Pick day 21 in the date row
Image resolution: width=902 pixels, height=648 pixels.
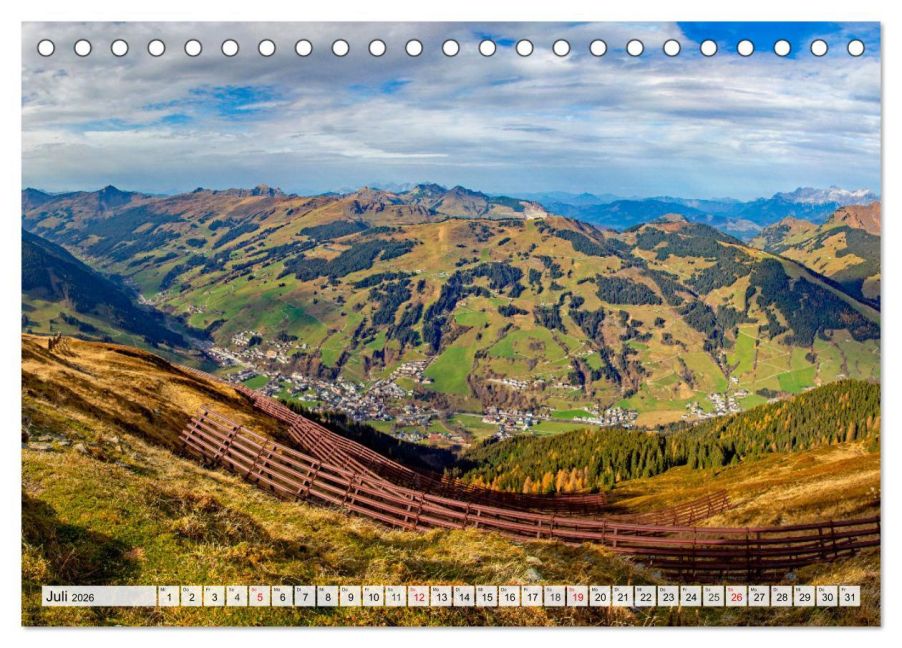click(622, 596)
